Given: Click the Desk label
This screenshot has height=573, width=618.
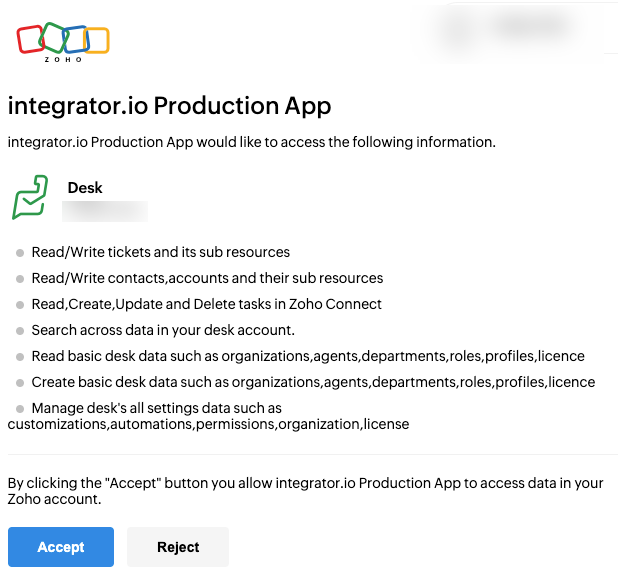Looking at the screenshot, I should (85, 188).
